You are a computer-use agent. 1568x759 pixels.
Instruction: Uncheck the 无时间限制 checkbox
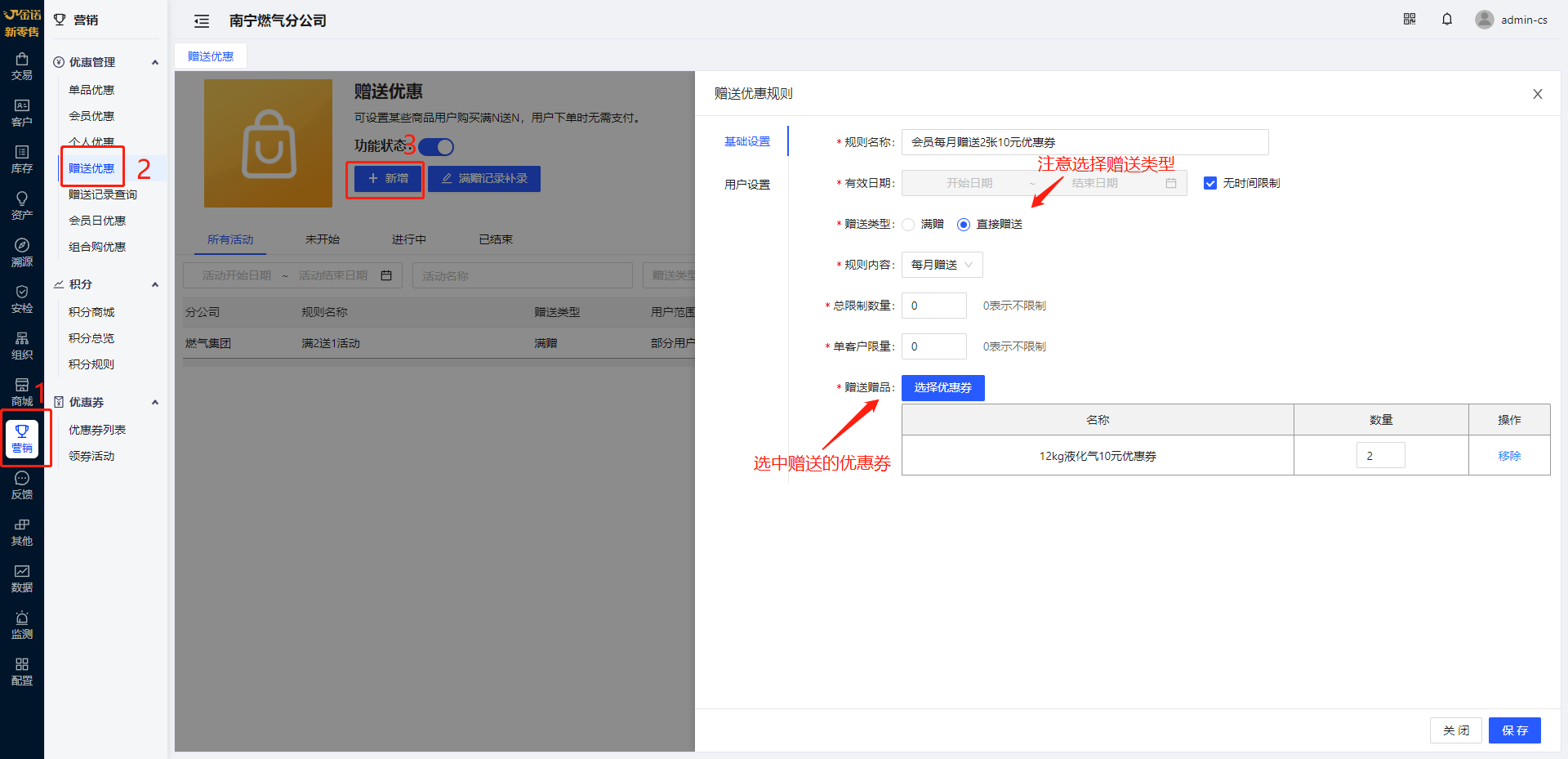(x=1210, y=183)
